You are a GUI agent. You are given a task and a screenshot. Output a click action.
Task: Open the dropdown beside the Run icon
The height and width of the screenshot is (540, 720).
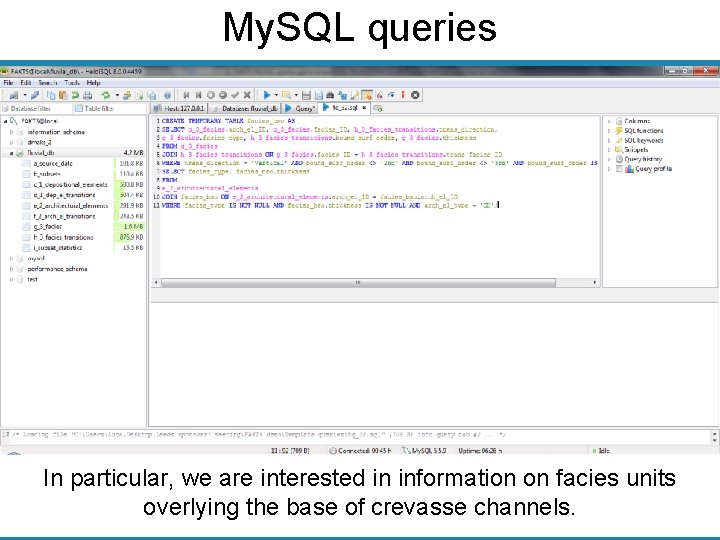[x=276, y=95]
